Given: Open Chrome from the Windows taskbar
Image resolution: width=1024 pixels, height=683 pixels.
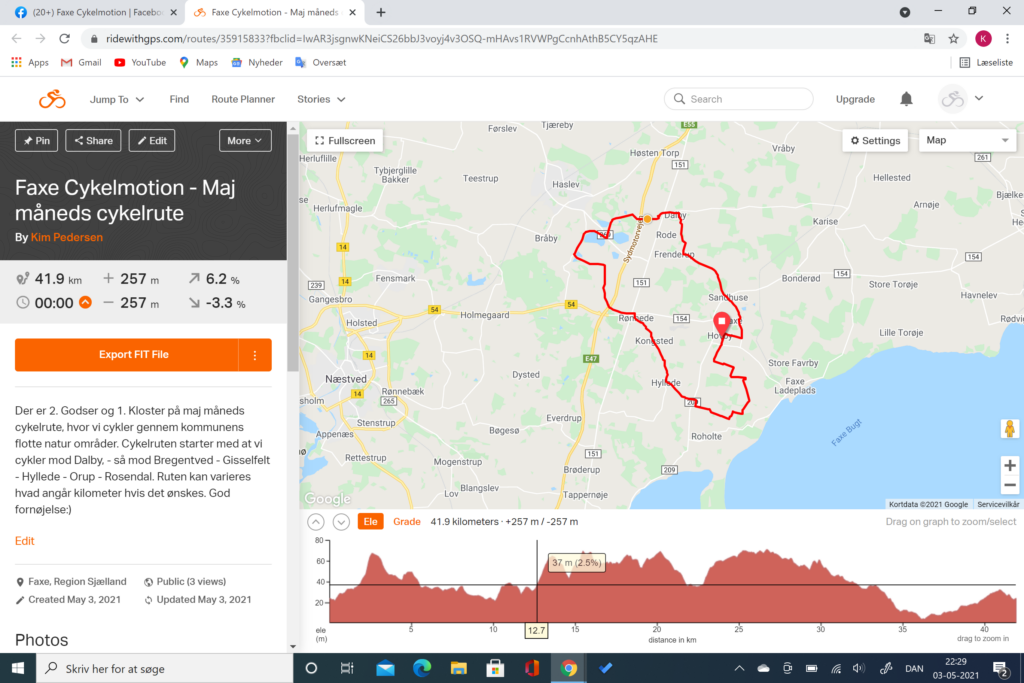Looking at the screenshot, I should pos(569,668).
